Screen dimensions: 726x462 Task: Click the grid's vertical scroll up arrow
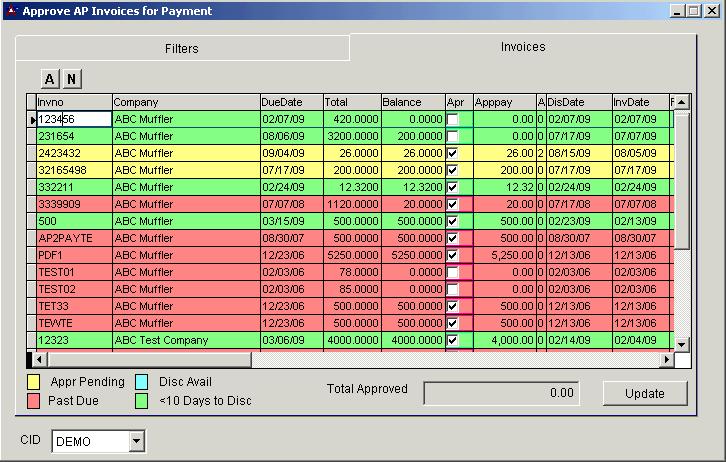(x=682, y=102)
